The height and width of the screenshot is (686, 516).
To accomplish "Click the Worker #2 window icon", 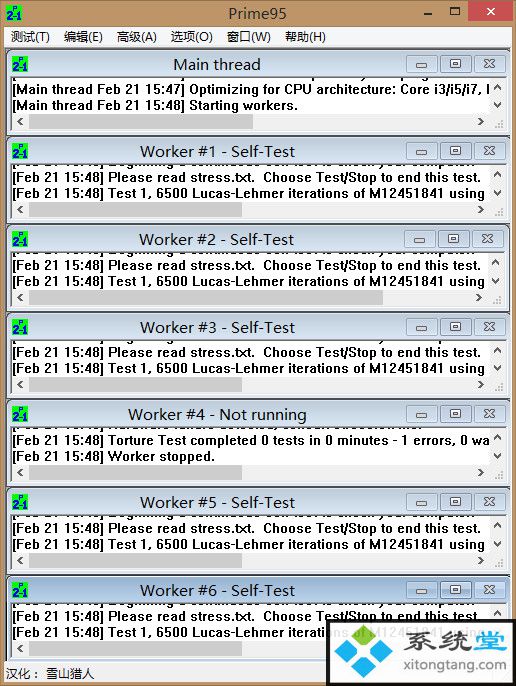I will (20, 239).
